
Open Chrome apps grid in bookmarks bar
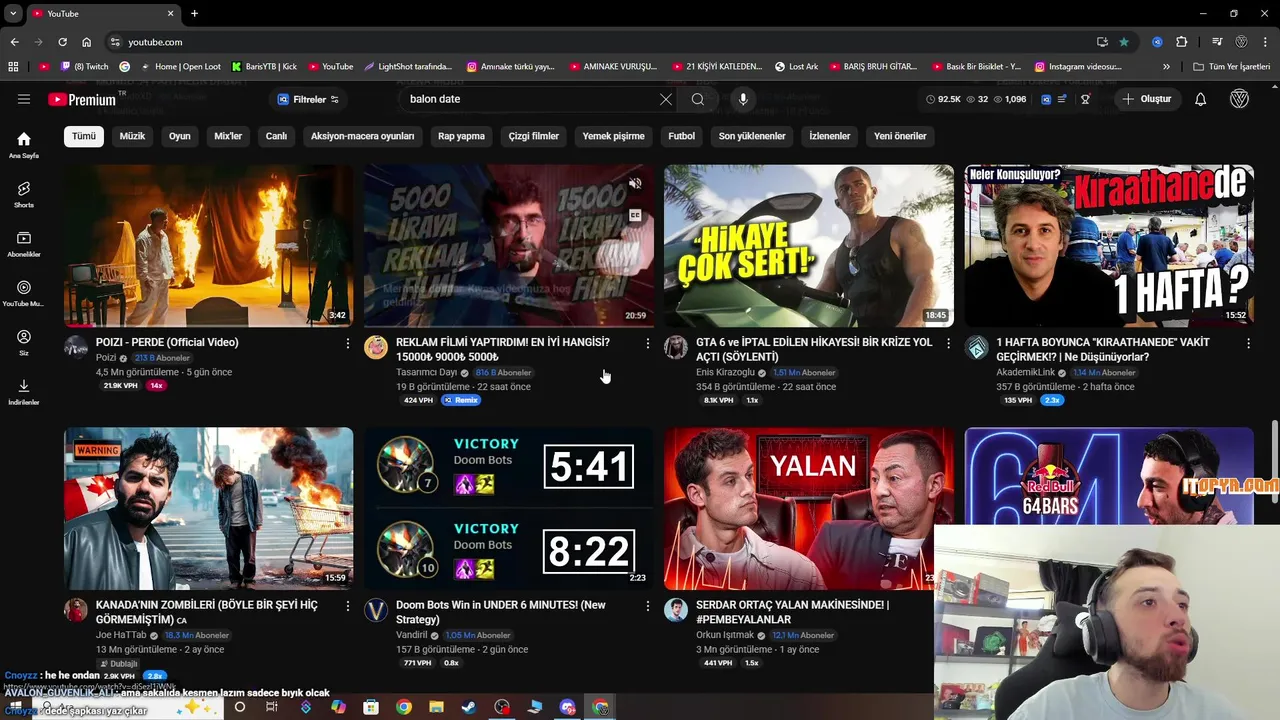13,67
